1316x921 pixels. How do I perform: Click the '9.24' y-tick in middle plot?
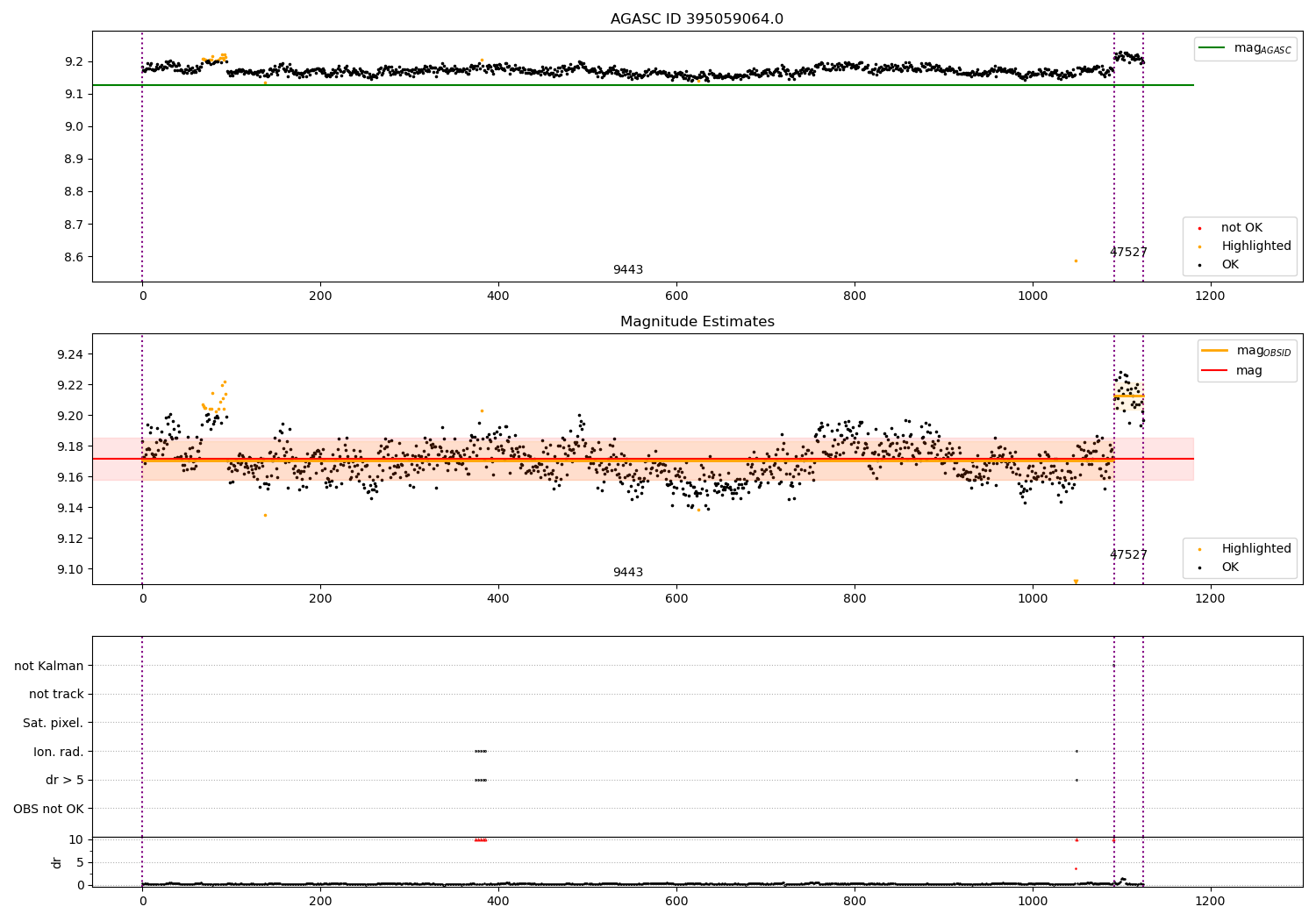pyautogui.click(x=70, y=354)
